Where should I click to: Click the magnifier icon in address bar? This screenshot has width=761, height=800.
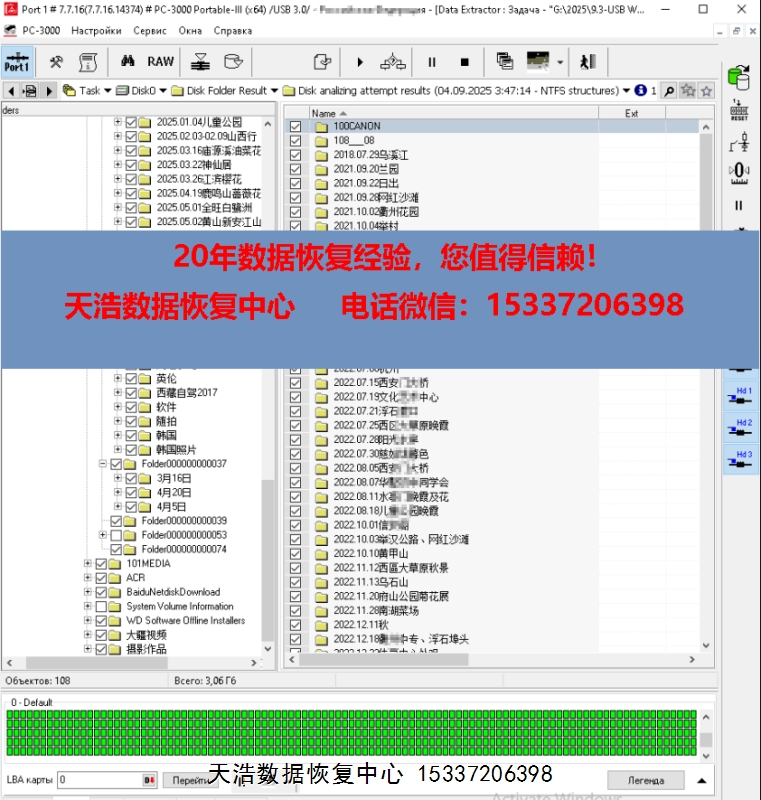(x=669, y=91)
